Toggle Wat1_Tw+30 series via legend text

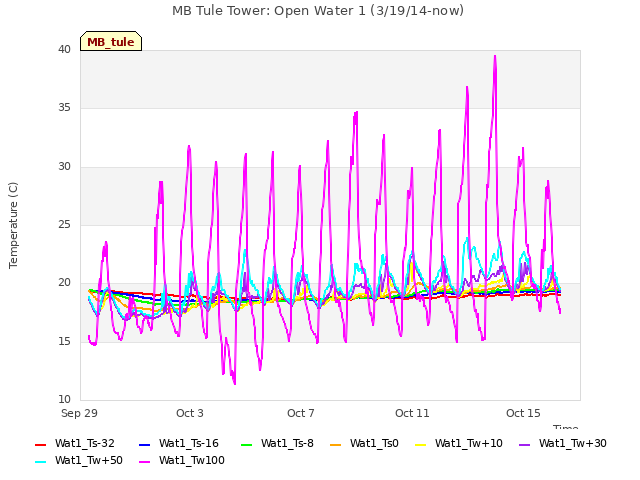point(573,444)
